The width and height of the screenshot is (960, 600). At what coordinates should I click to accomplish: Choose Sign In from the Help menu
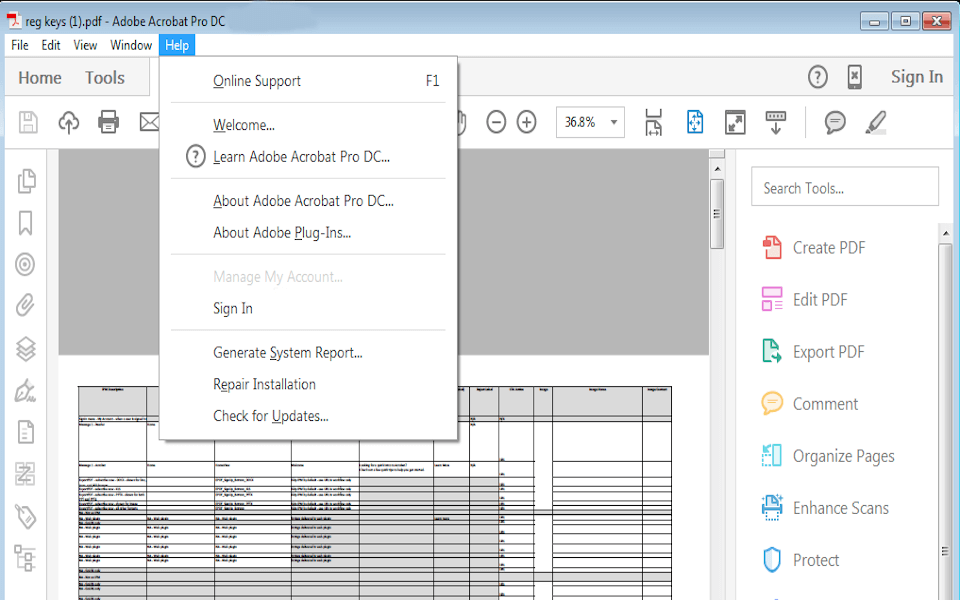coord(308,309)
